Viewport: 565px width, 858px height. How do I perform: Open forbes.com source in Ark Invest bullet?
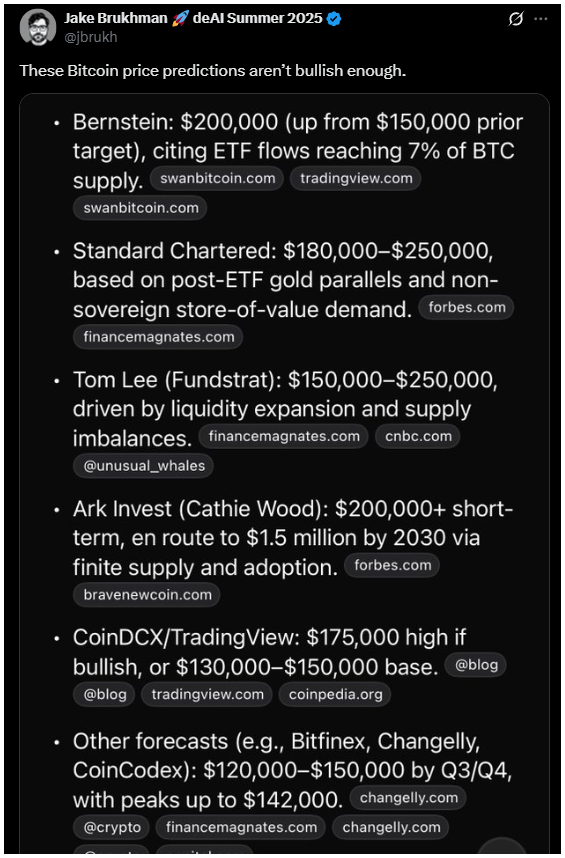392,566
